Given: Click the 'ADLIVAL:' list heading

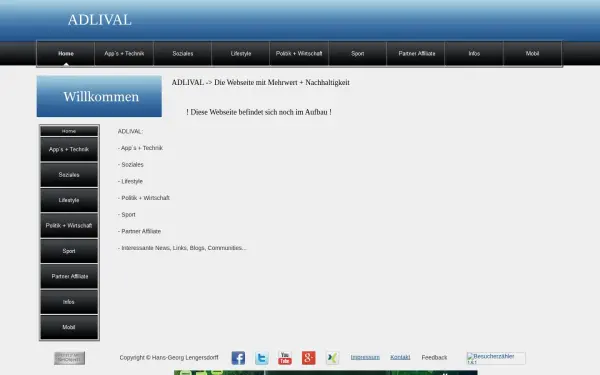Looking at the screenshot, I should [x=130, y=131].
